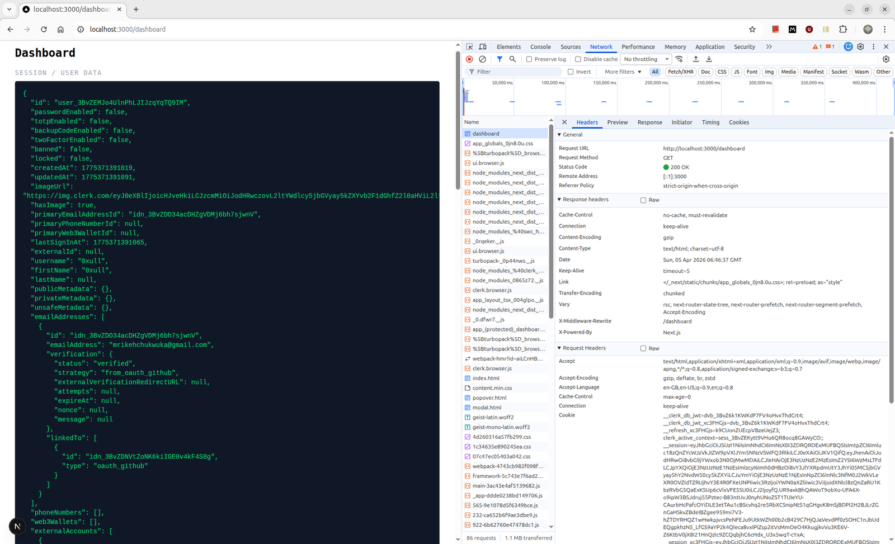The height and width of the screenshot is (544, 895).
Task: Export HAR file download icon
Action: pos(709,59)
